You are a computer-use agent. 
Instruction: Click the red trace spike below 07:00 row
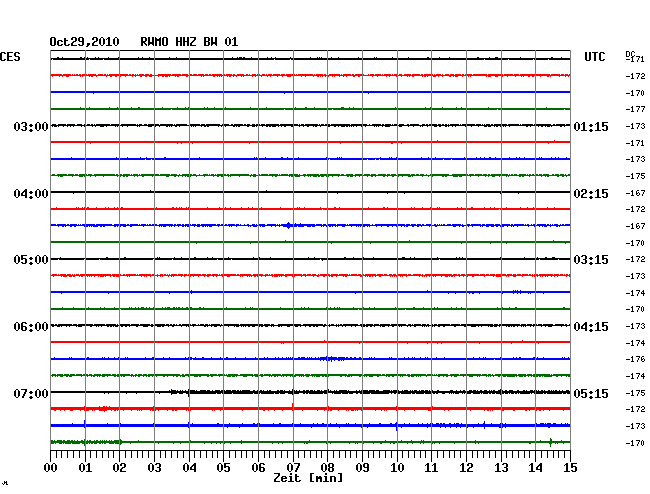(293, 406)
